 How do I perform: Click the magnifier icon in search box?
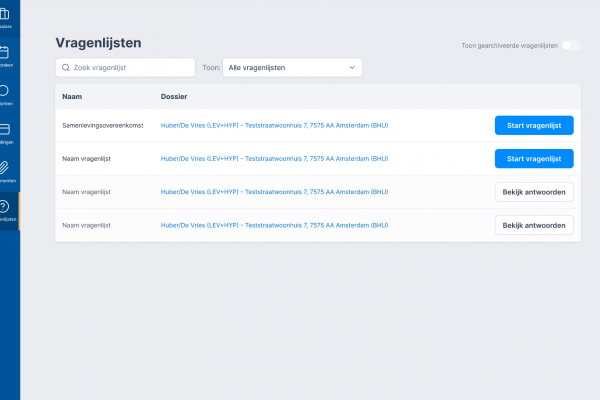tap(66, 67)
